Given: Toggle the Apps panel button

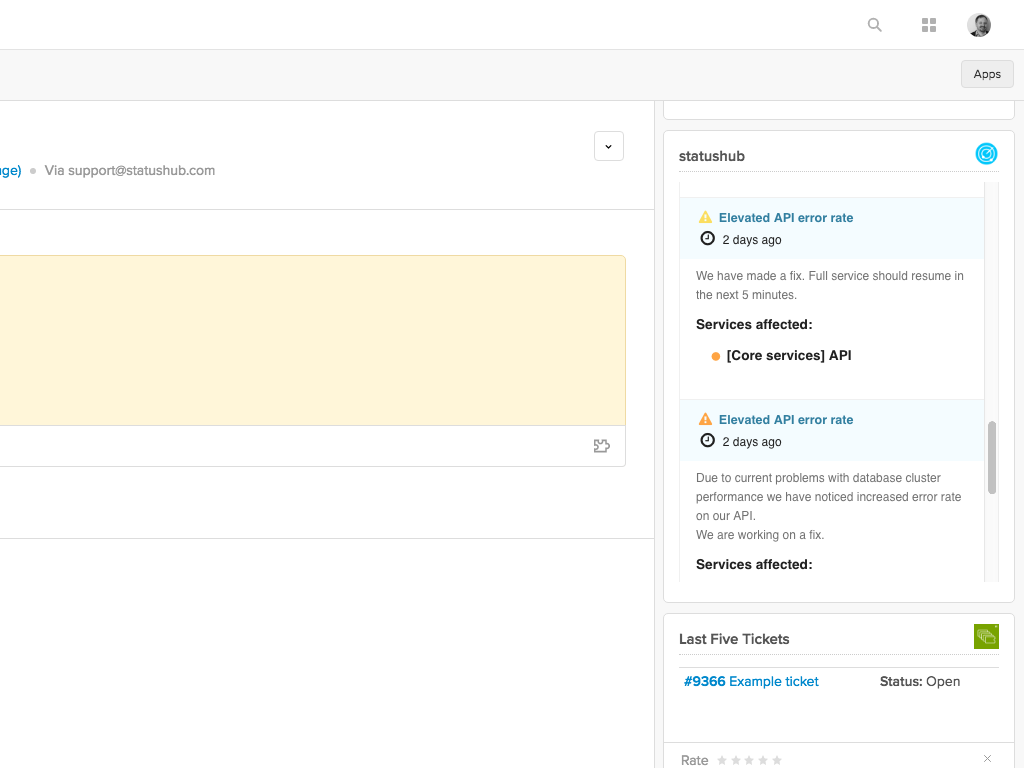Looking at the screenshot, I should point(987,74).
